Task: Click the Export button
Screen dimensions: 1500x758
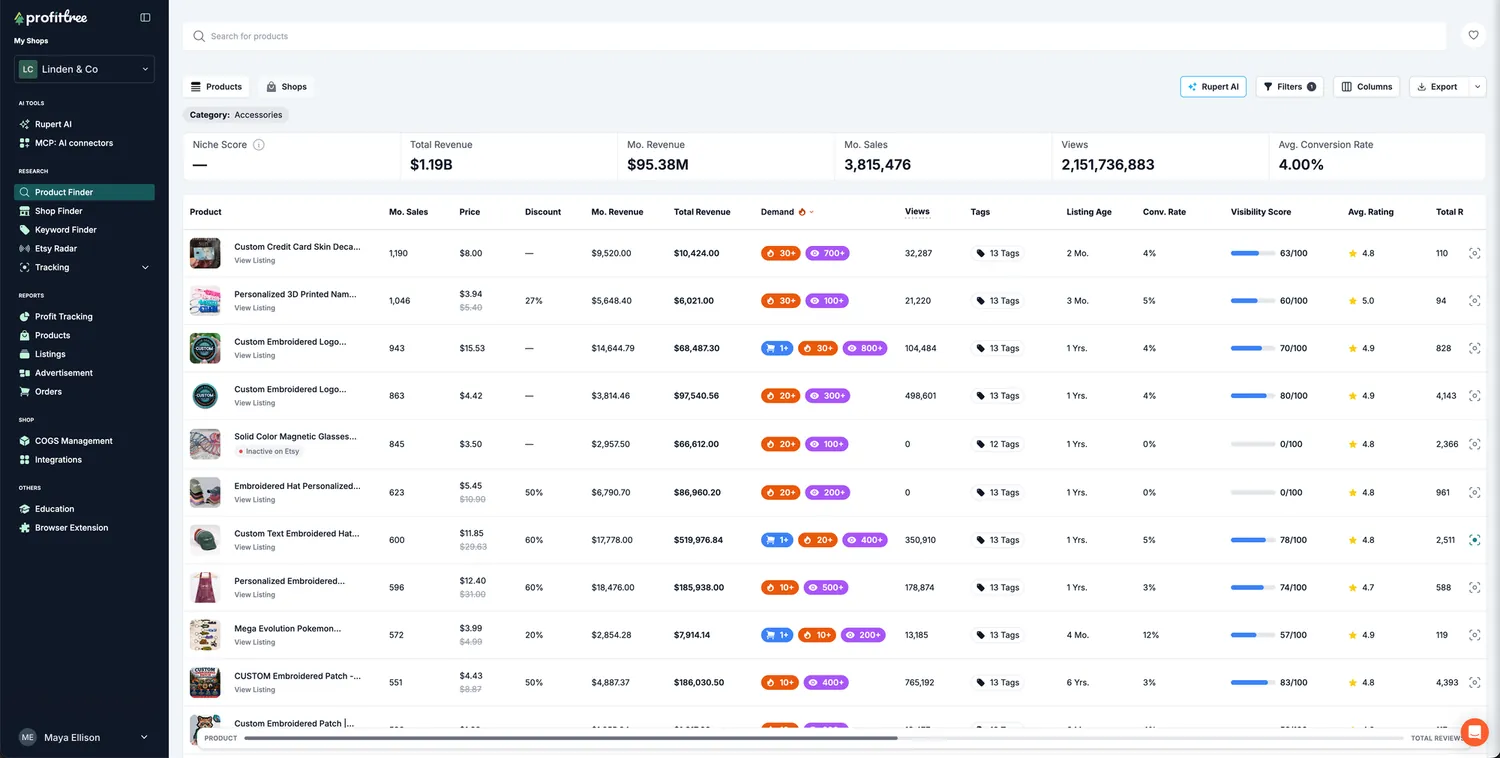Action: click(x=1439, y=87)
